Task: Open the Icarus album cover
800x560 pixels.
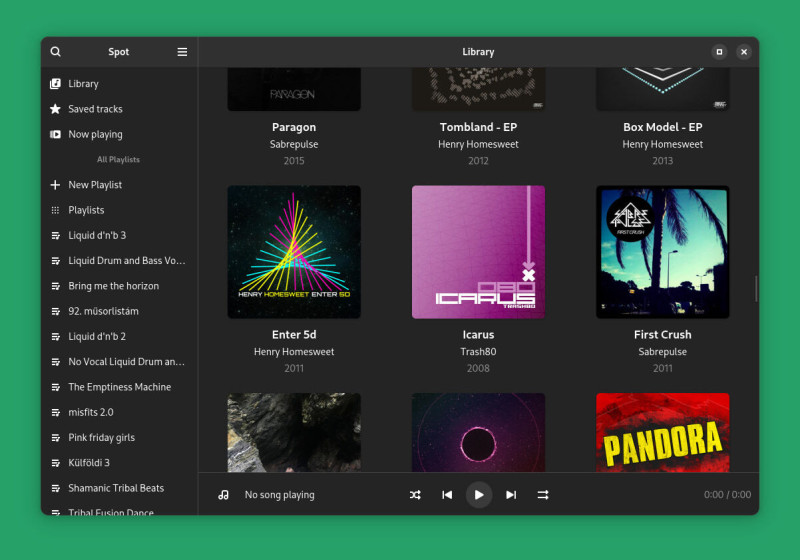Action: (478, 252)
